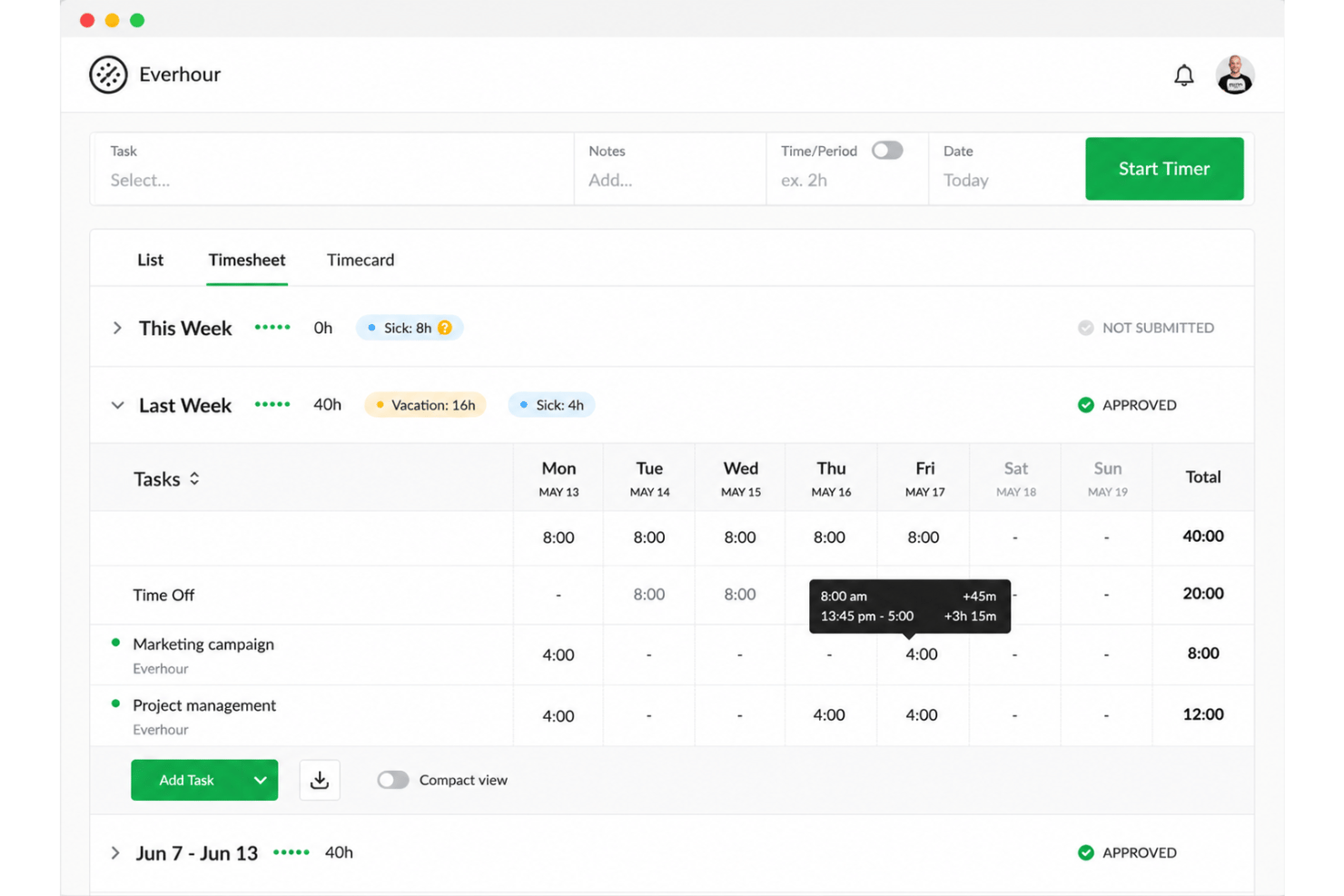Click Thursday 4:00 cell for Project management
The image size is (1344, 896).
click(829, 715)
